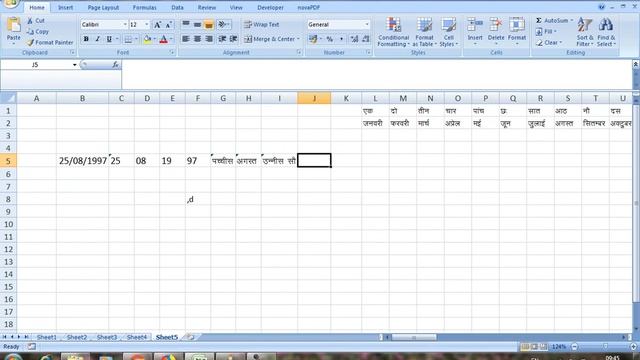
Task: Toggle Center horizontal alignment
Action: [197, 39]
